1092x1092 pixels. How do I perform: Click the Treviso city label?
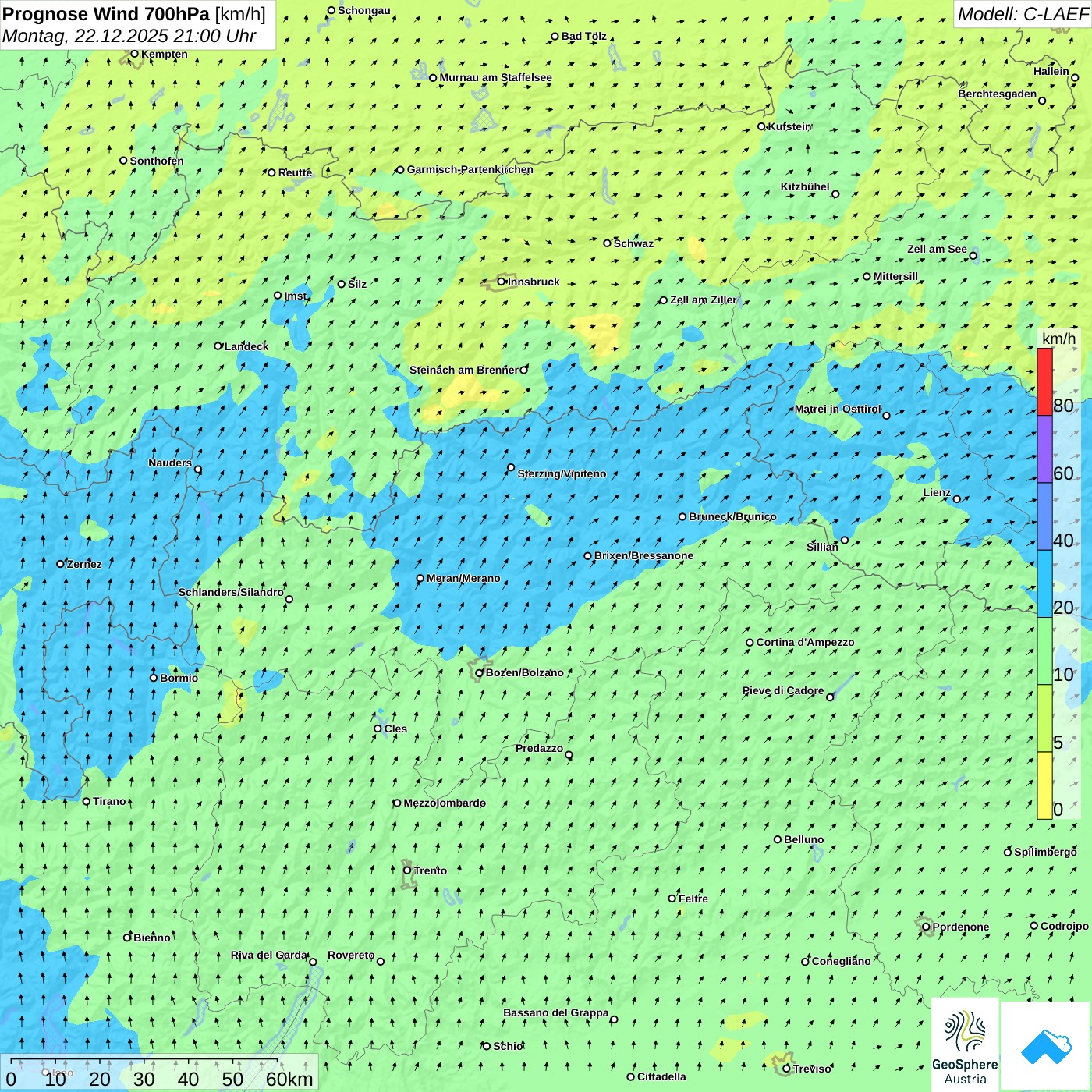[x=812, y=1069]
